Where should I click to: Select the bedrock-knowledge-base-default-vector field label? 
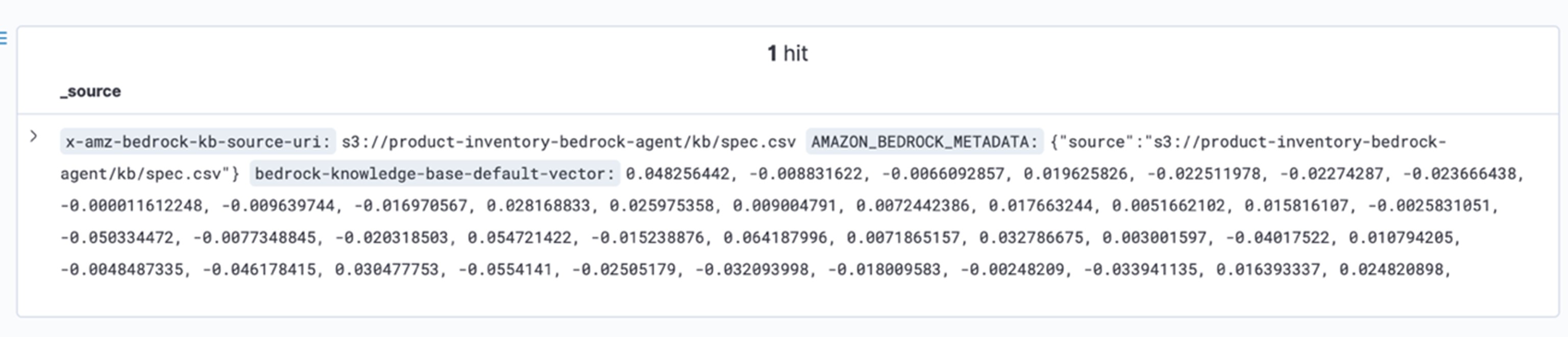tap(434, 174)
